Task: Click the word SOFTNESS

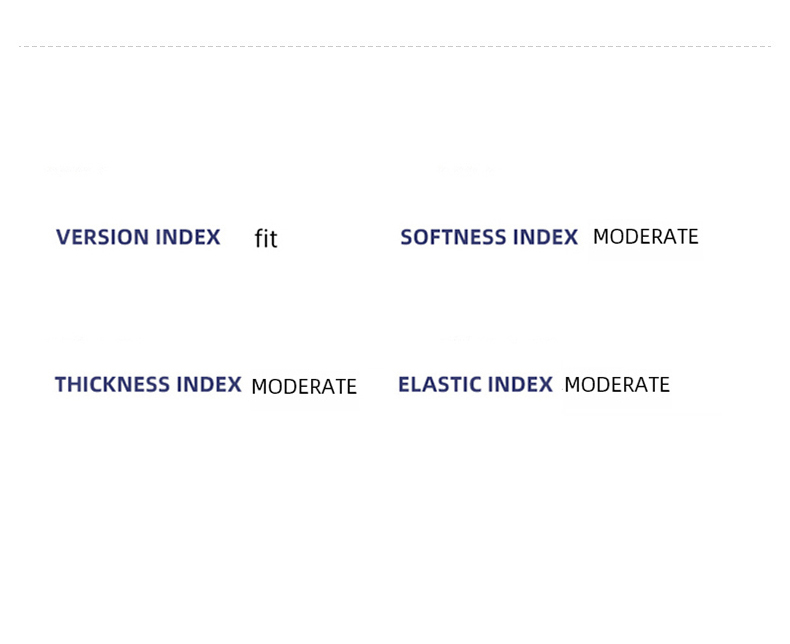Action: (x=454, y=238)
